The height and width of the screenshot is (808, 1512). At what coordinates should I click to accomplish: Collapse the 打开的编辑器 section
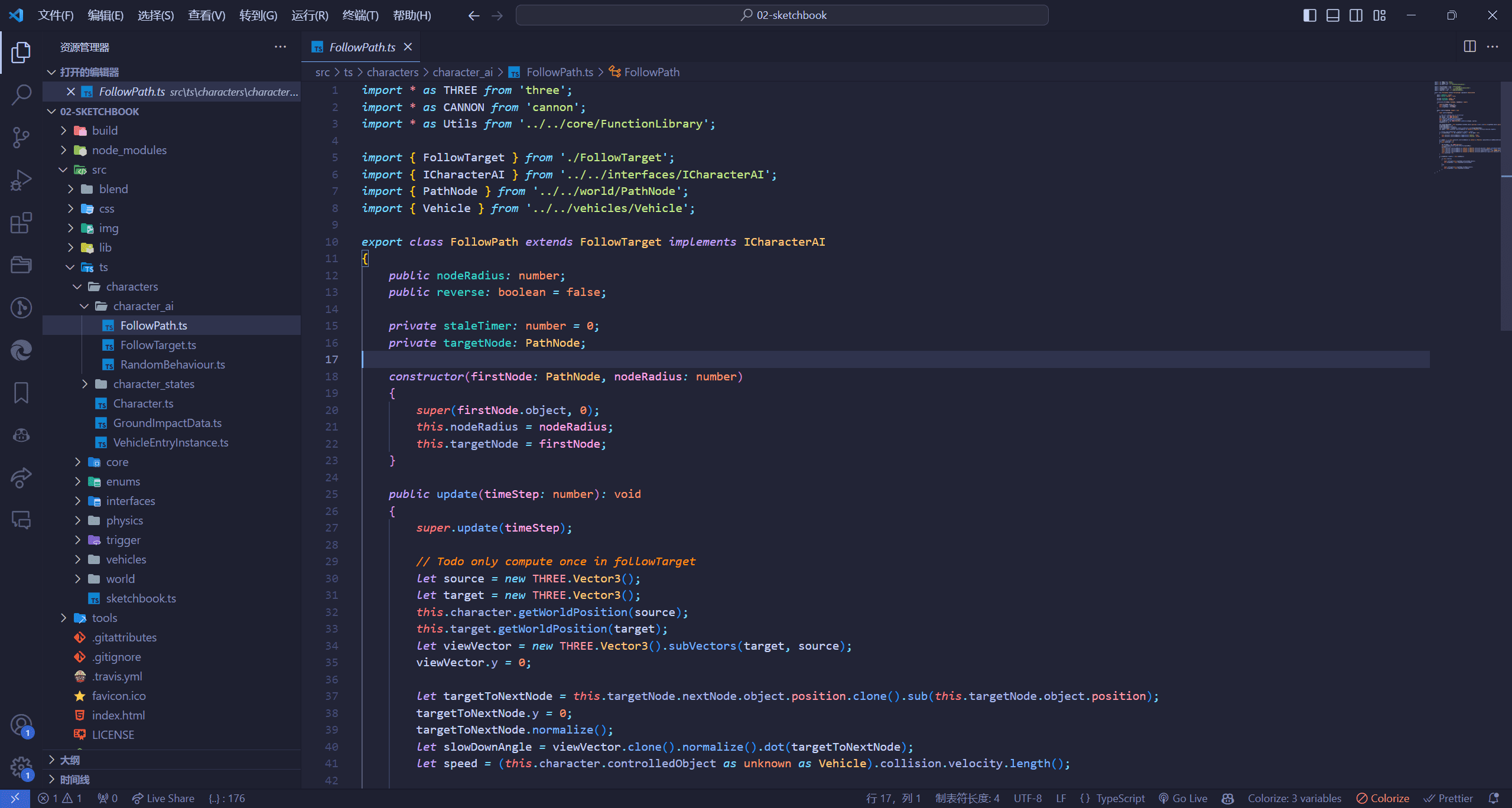51,72
